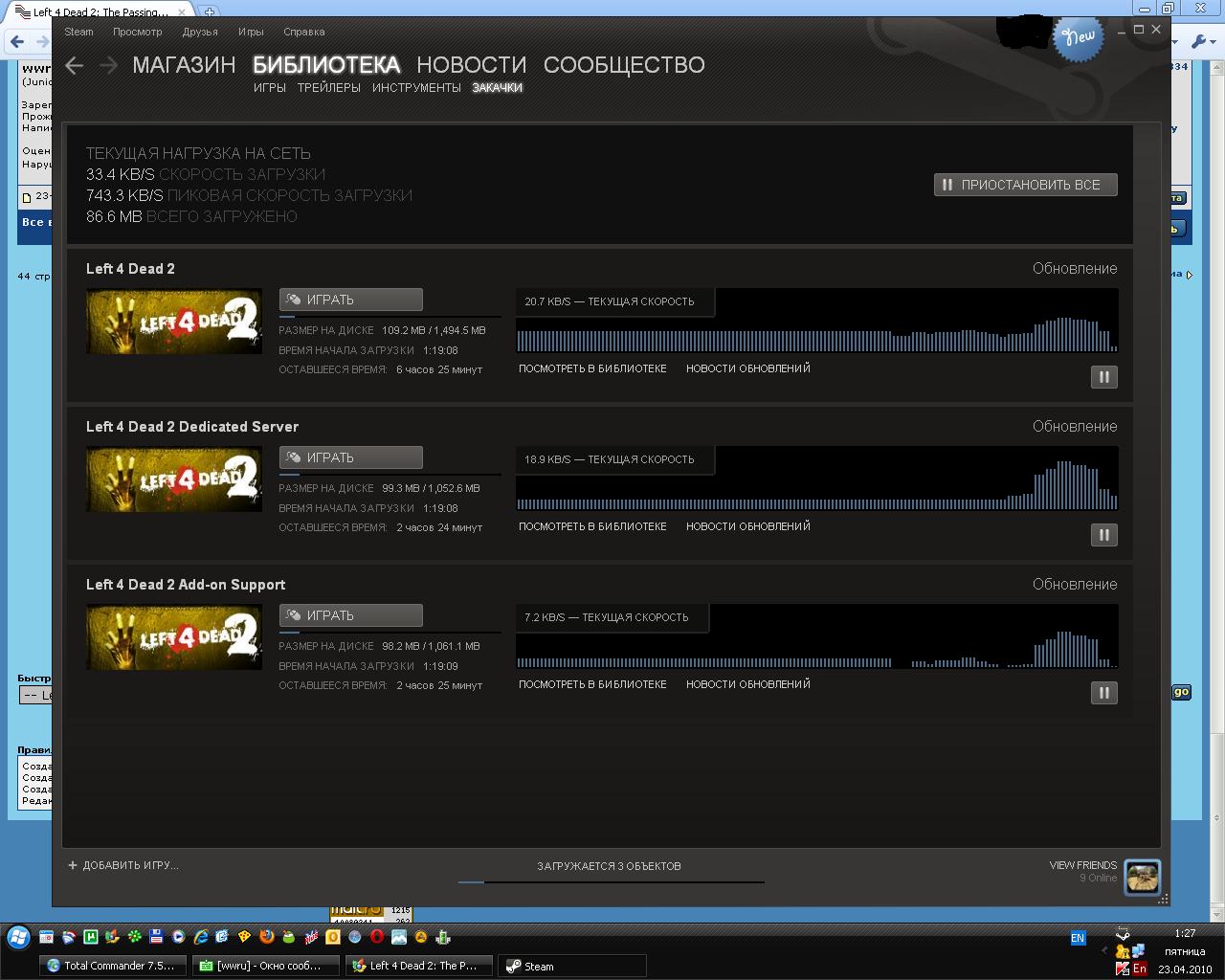Launch Firefox from quick launch
Image resolution: width=1225 pixels, height=980 pixels.
[267, 937]
